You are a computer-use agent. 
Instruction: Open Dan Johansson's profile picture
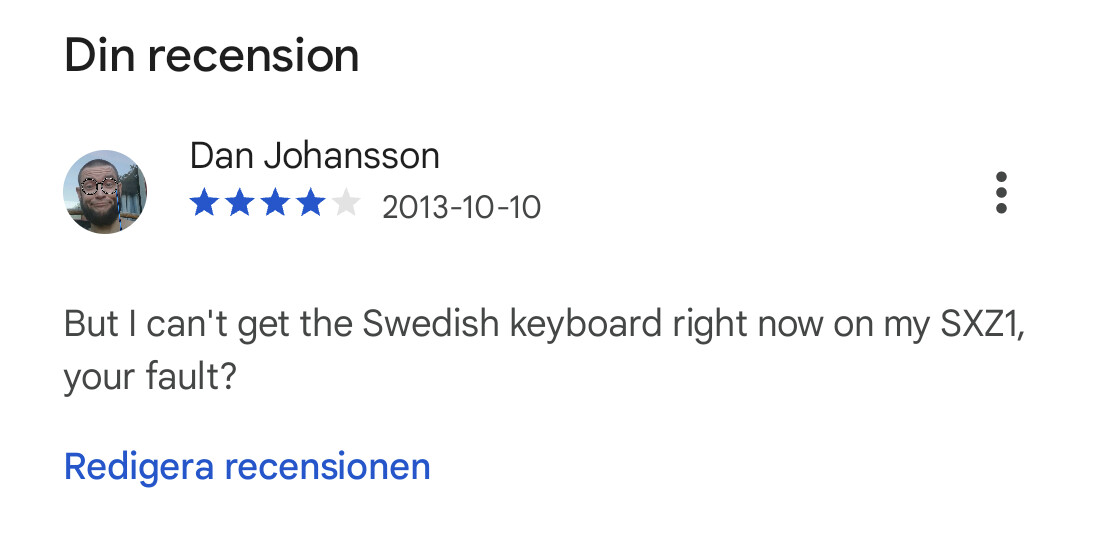tap(105, 192)
